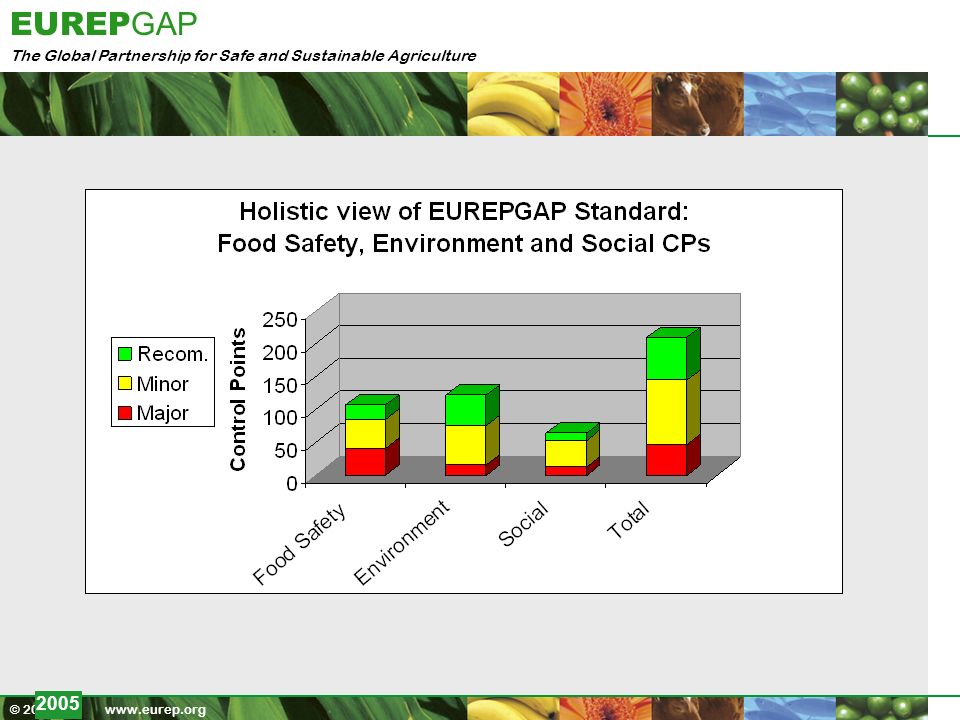This screenshot has width=960, height=720.
Task: Click the 200 axis value
Action: tap(280, 353)
